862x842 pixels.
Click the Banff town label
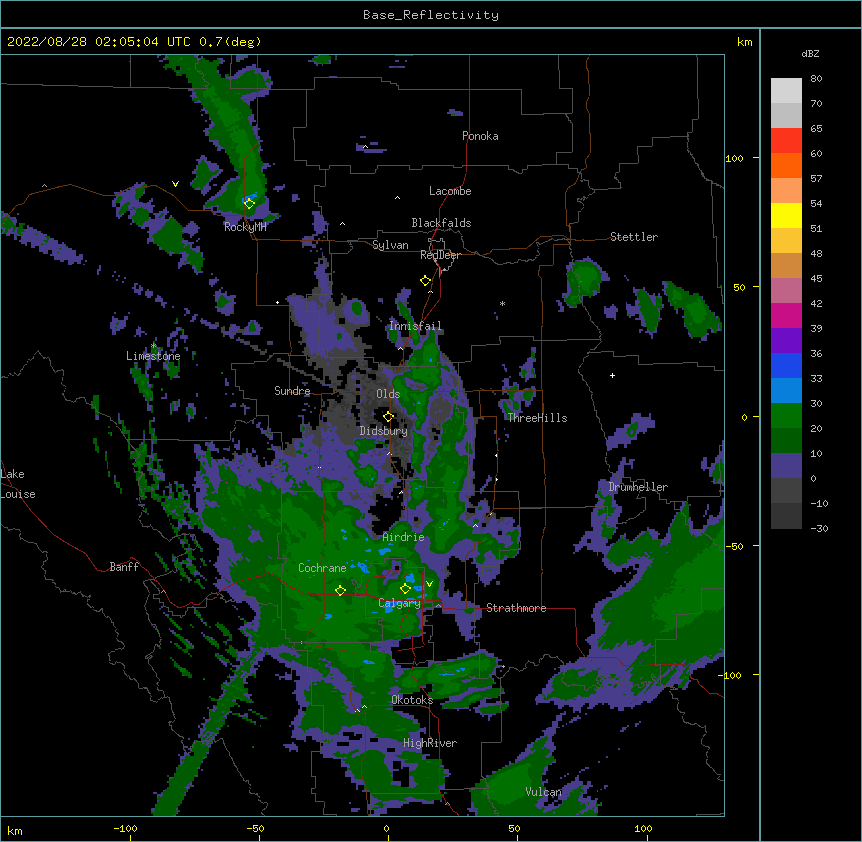coord(124,567)
